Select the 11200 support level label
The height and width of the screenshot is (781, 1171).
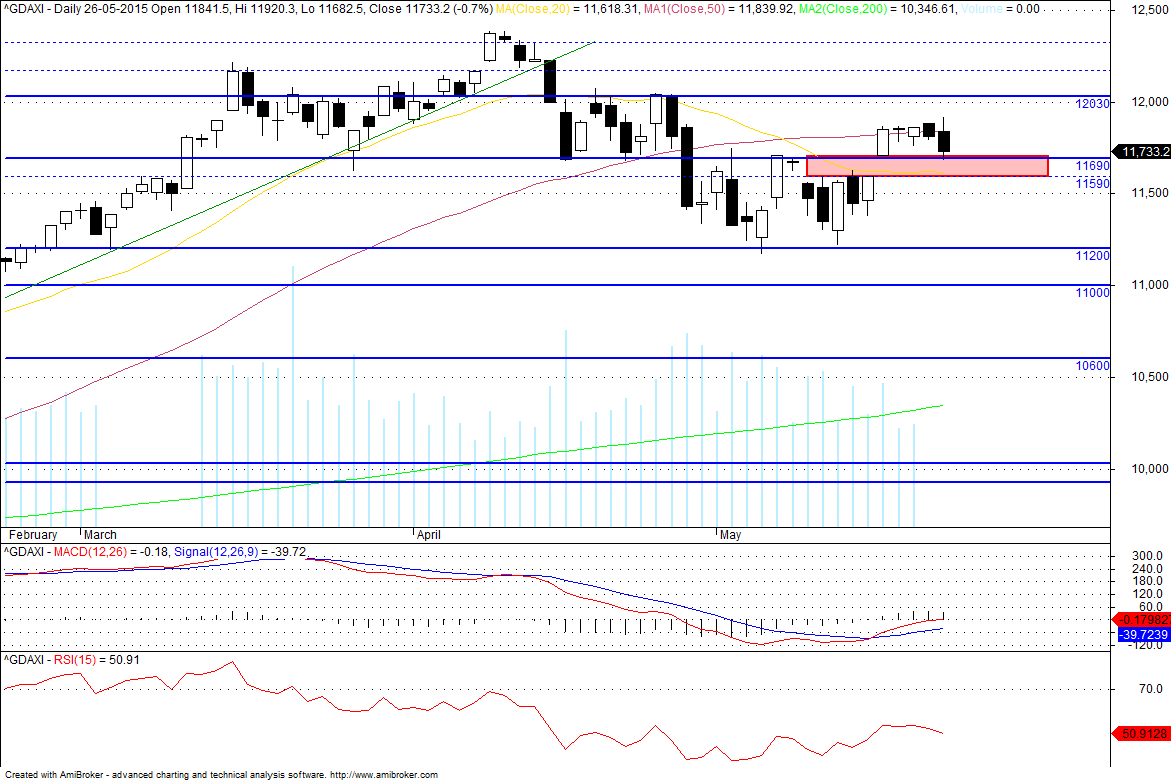pyautogui.click(x=1092, y=256)
